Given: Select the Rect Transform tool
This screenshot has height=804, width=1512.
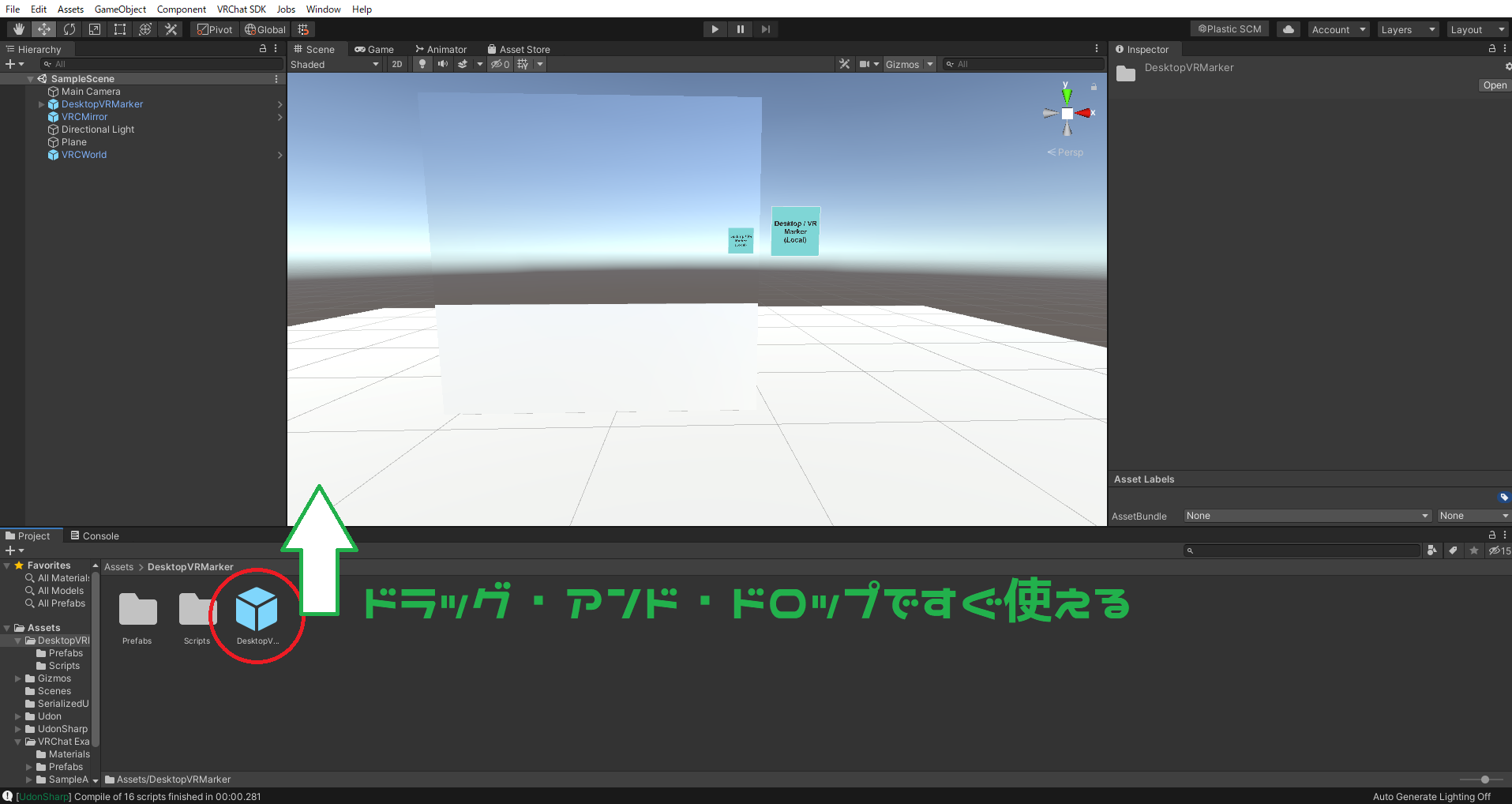Looking at the screenshot, I should click(120, 28).
